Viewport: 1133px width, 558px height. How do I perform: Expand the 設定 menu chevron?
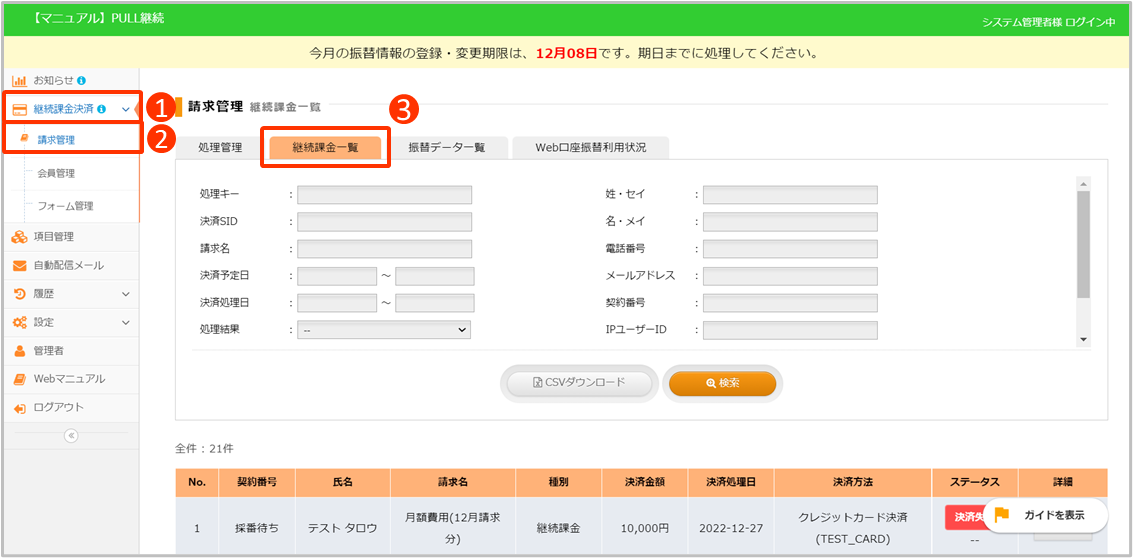125,323
